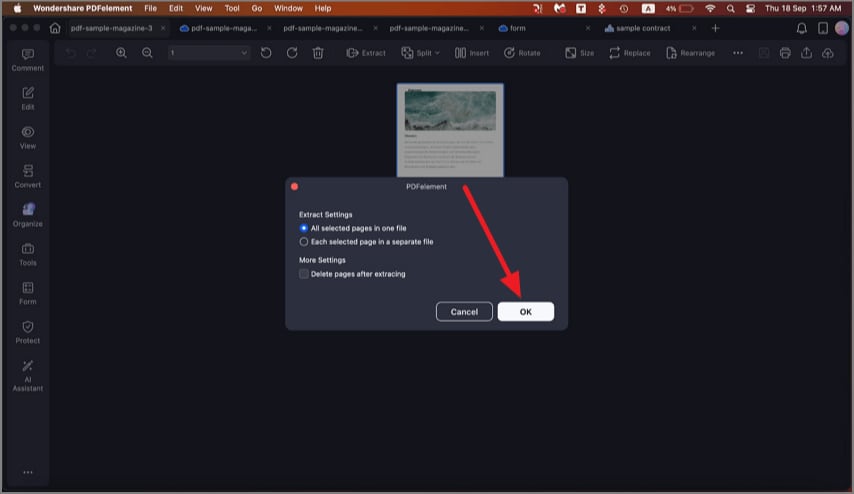Image resolution: width=854 pixels, height=494 pixels.
Task: Go to the home icon
Action: click(x=55, y=28)
